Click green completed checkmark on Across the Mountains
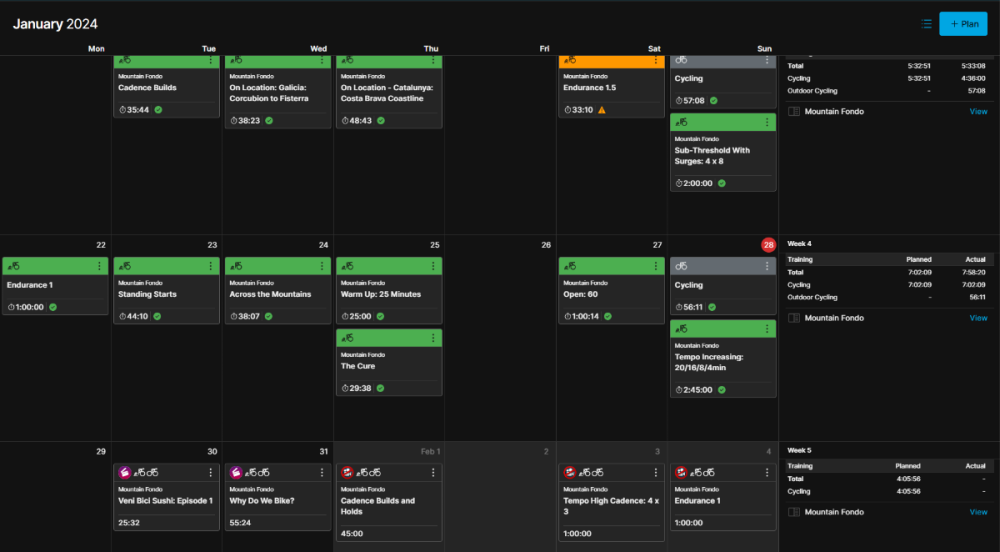Image resolution: width=1000 pixels, height=552 pixels. click(x=269, y=316)
